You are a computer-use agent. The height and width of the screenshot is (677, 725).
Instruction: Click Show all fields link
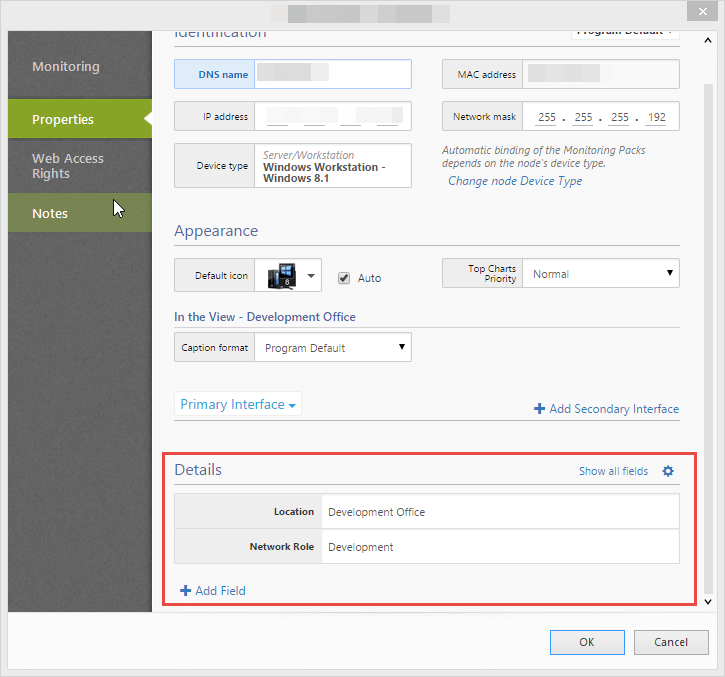pyautogui.click(x=614, y=471)
